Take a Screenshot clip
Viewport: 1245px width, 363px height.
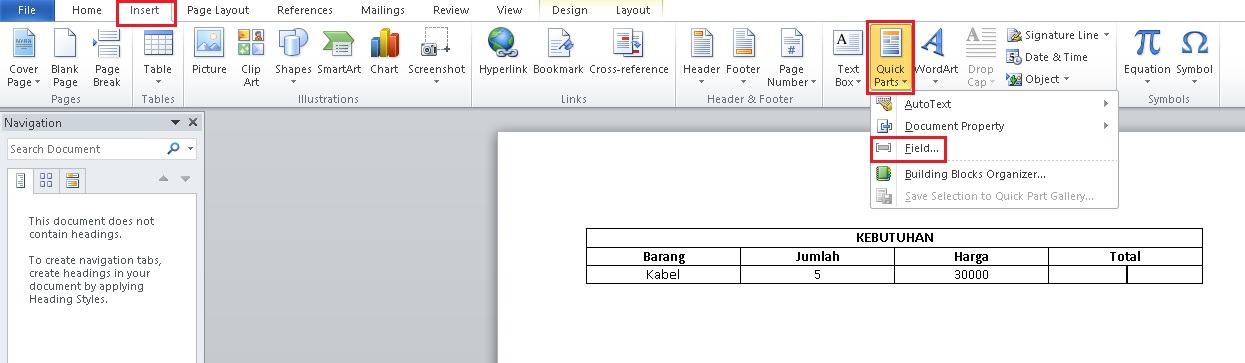436,58
